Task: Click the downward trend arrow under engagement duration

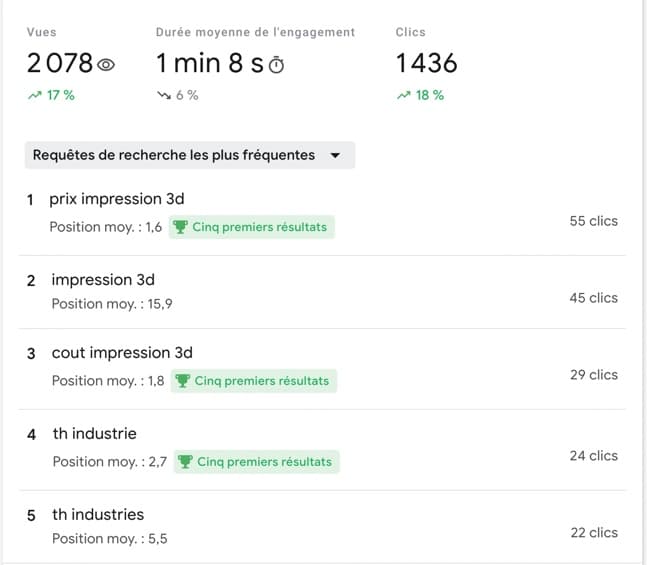Action: click(x=163, y=95)
